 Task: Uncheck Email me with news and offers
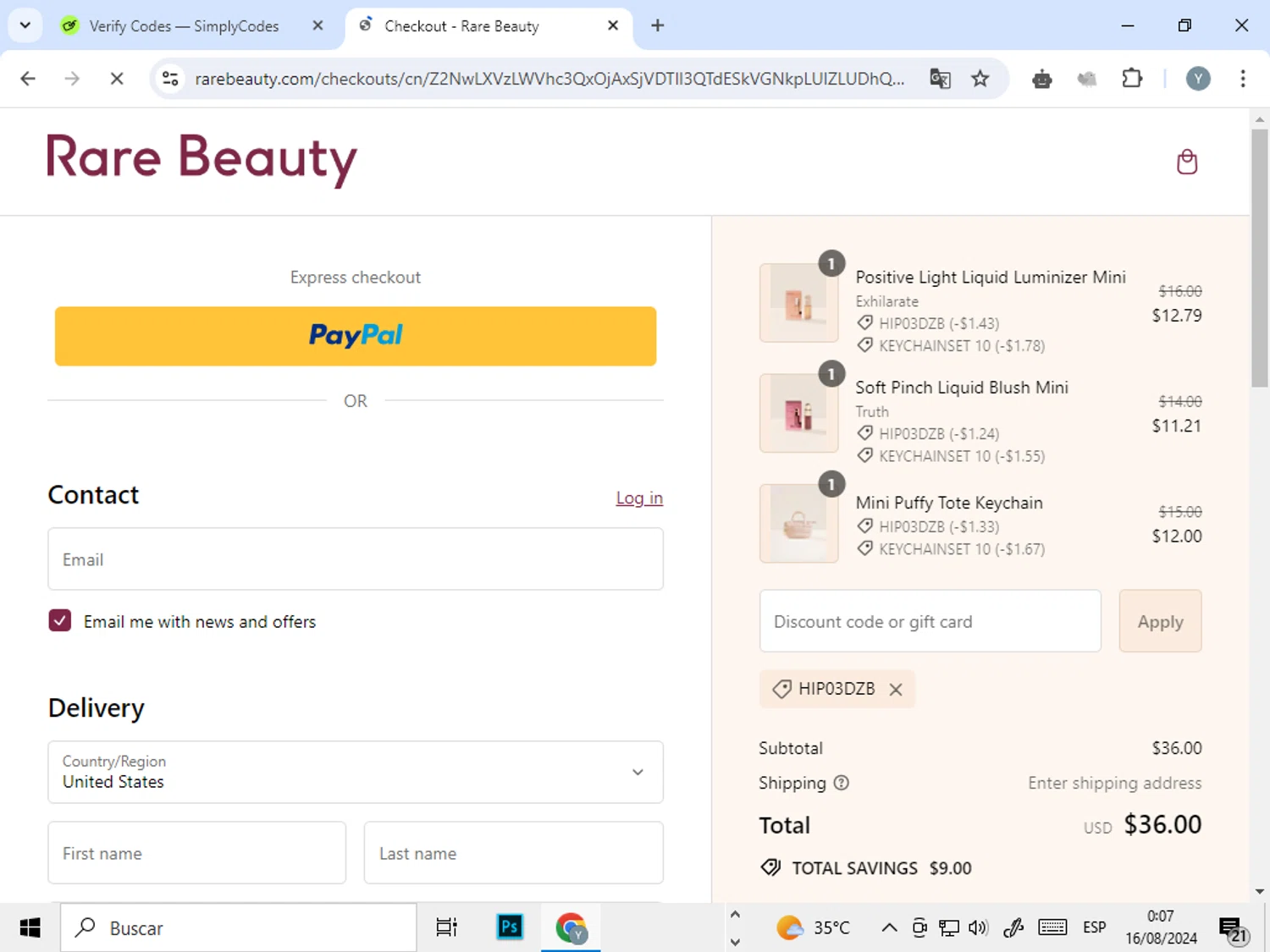(x=60, y=620)
